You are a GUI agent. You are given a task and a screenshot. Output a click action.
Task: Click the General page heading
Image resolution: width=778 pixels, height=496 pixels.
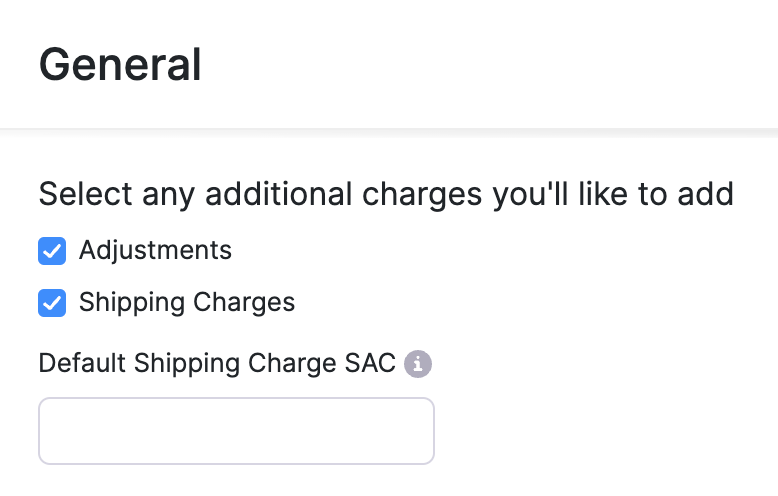[x=120, y=65]
